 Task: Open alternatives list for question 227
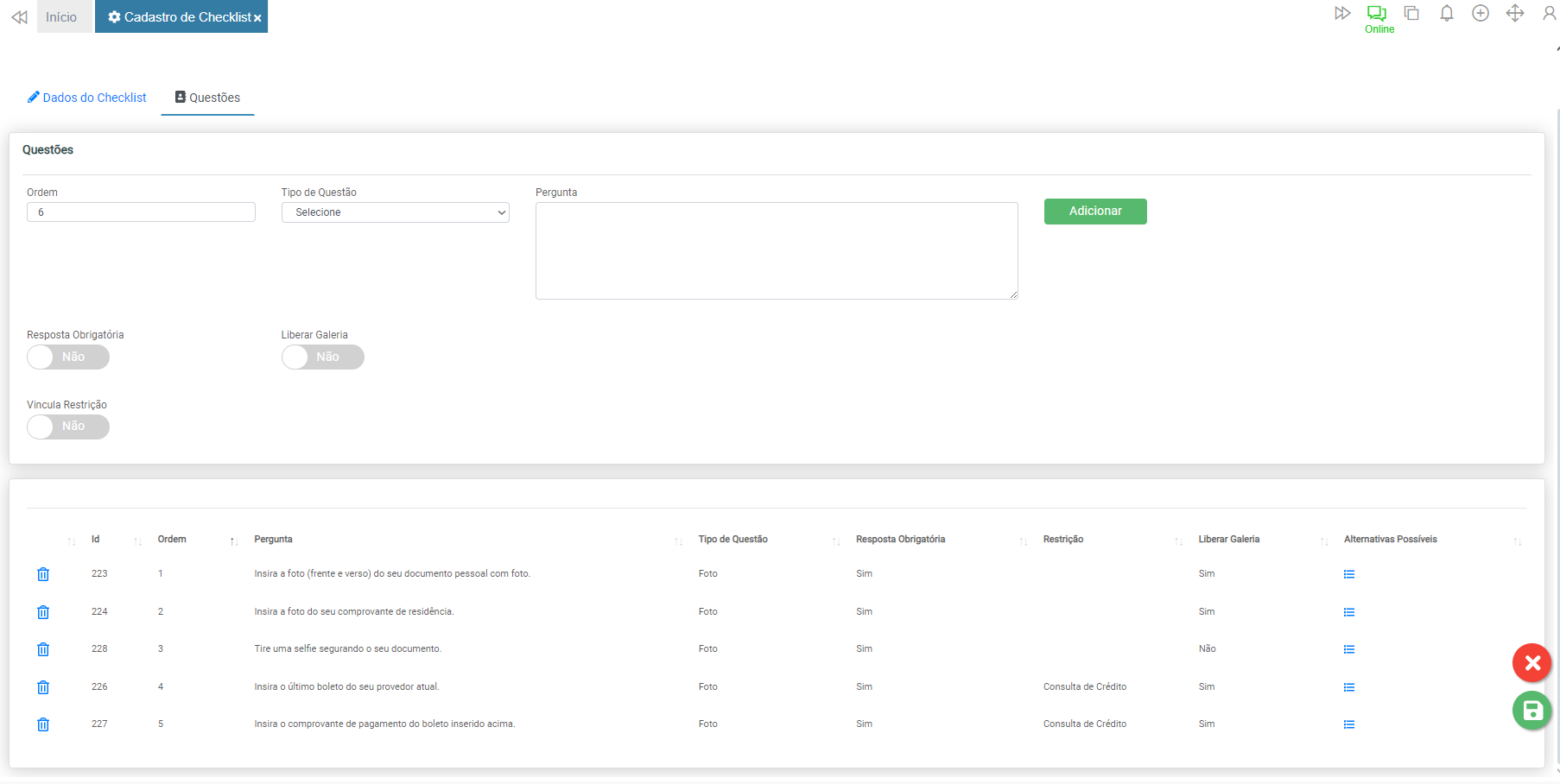[1348, 724]
